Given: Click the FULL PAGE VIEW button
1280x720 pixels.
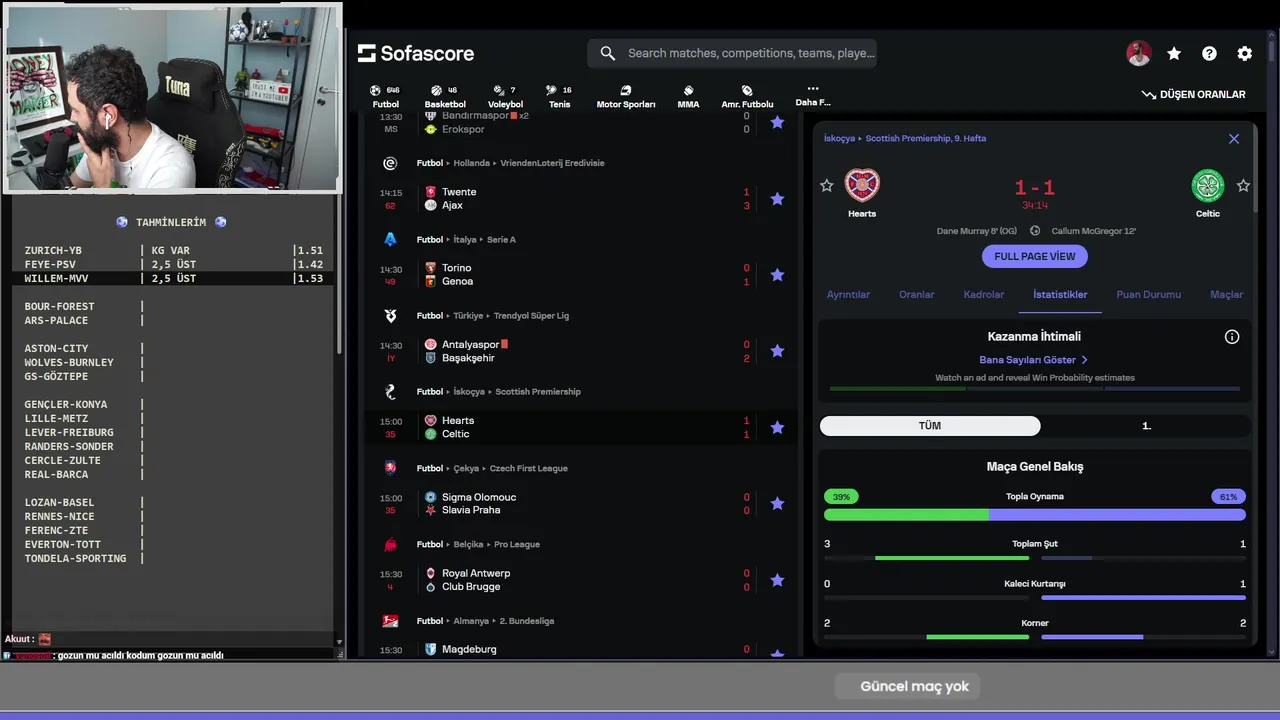Looking at the screenshot, I should coord(1035,257).
